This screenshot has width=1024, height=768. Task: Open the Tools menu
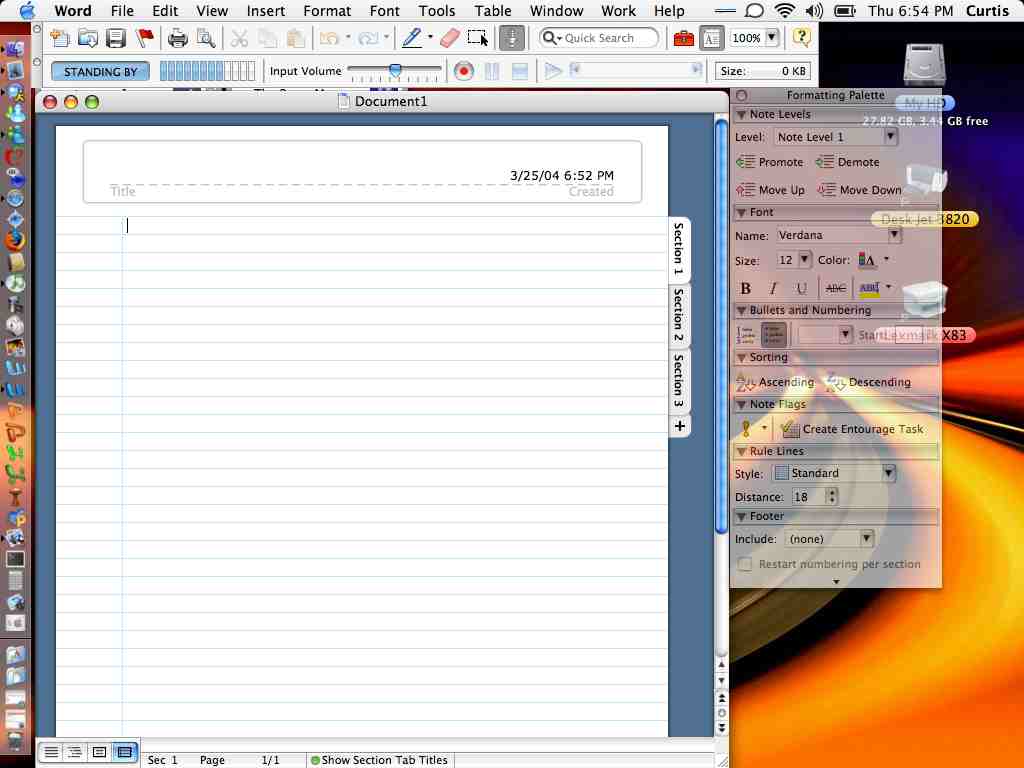point(436,10)
